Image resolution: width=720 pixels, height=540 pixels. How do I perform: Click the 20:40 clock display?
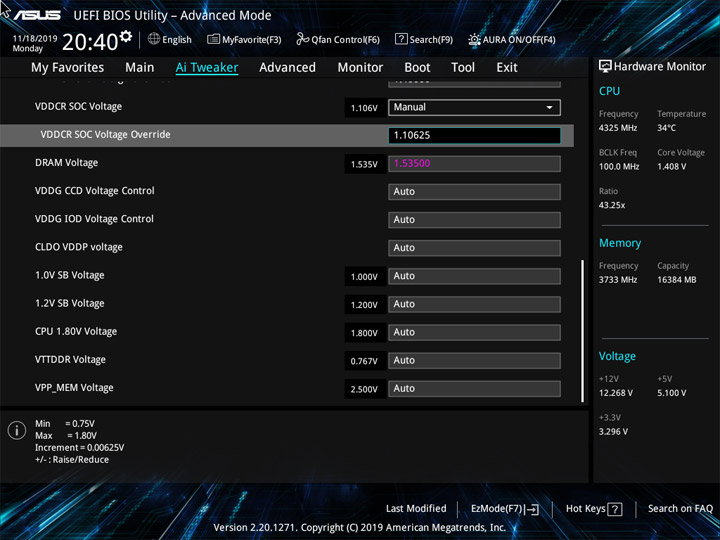(x=90, y=42)
